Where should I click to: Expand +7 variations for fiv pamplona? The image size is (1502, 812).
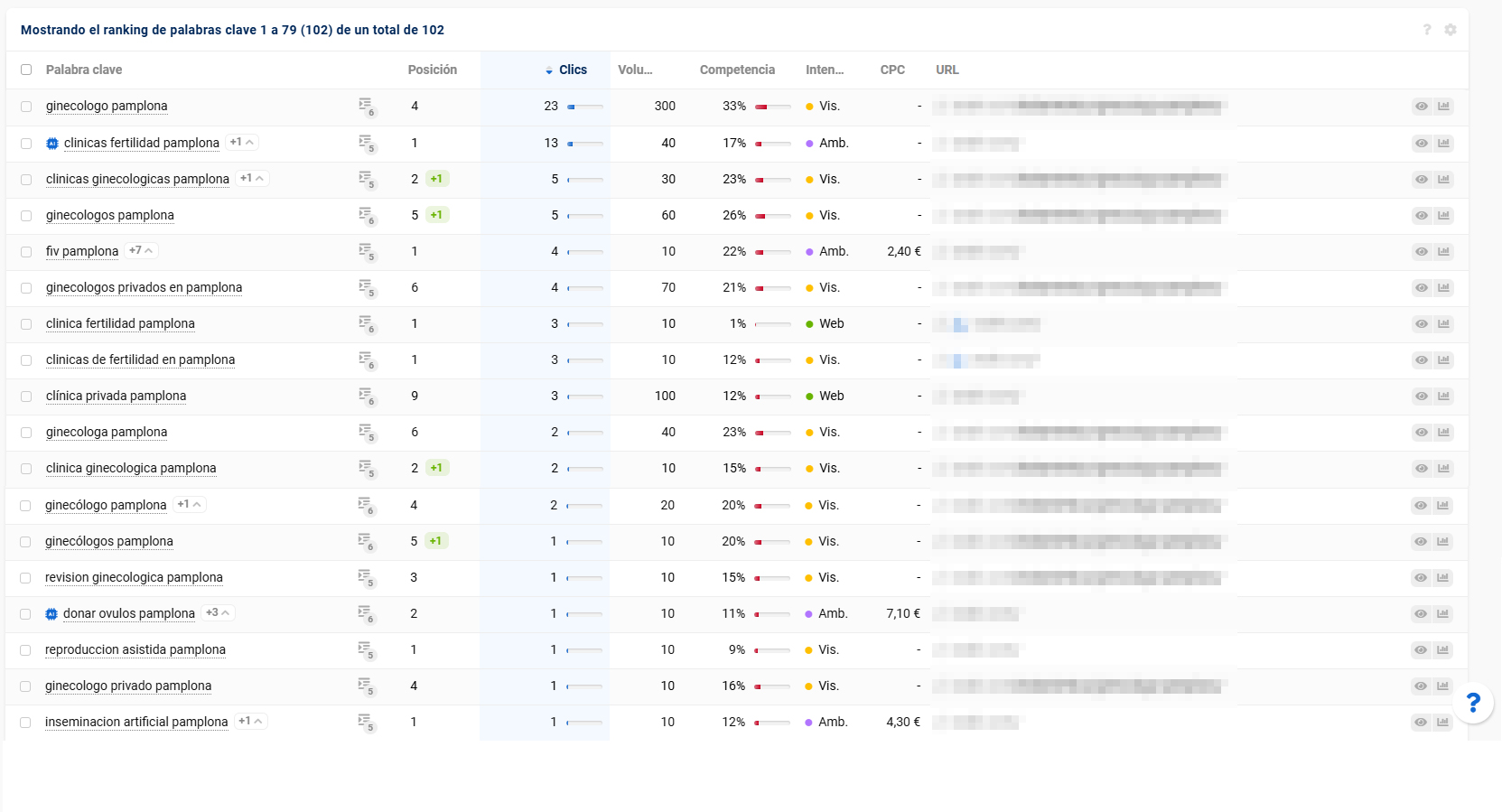pos(141,250)
